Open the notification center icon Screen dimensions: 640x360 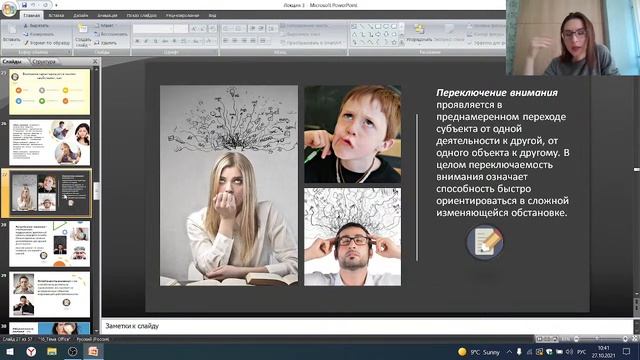pos(627,351)
